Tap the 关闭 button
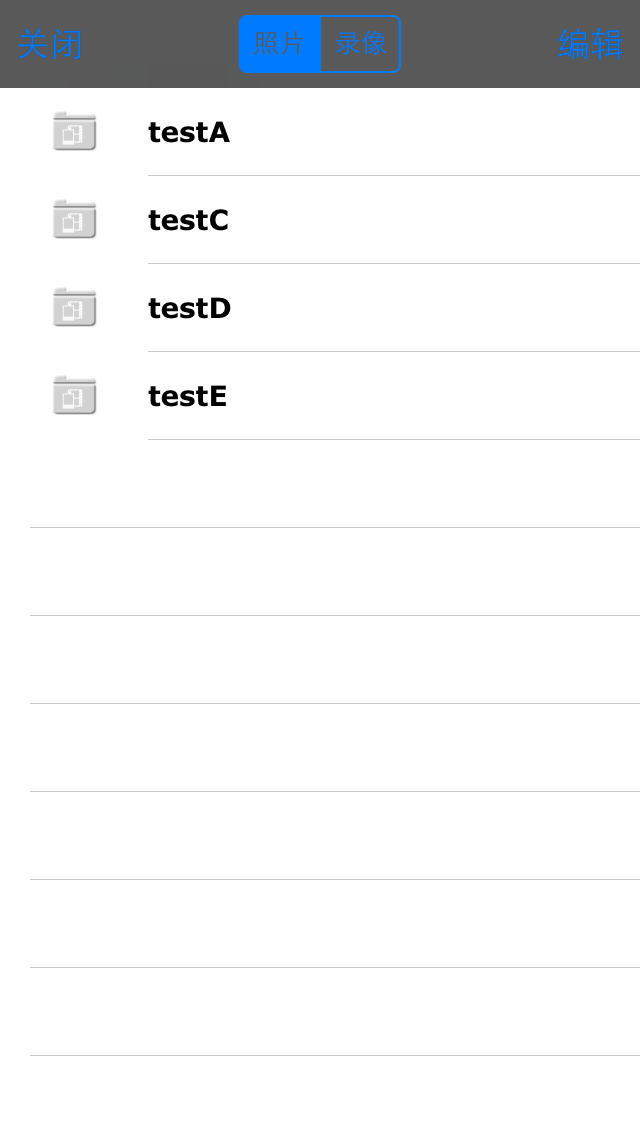Viewport: 640px width, 1136px height. click(50, 44)
